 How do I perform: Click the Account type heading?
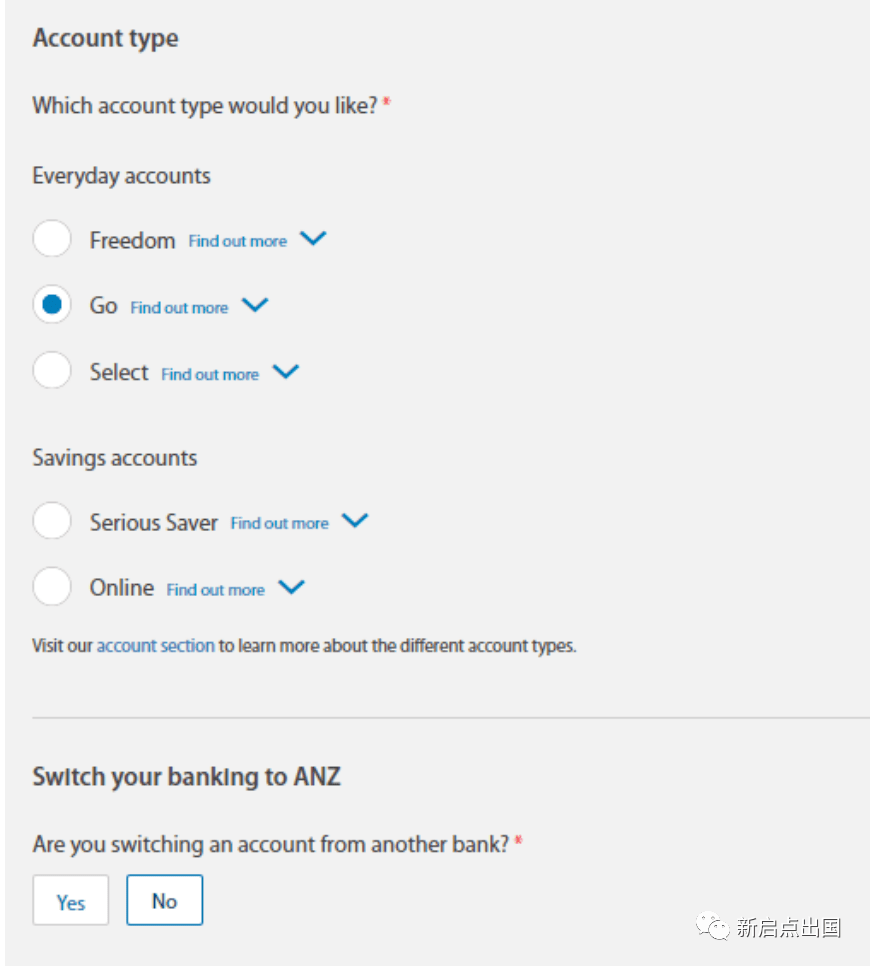pos(105,39)
